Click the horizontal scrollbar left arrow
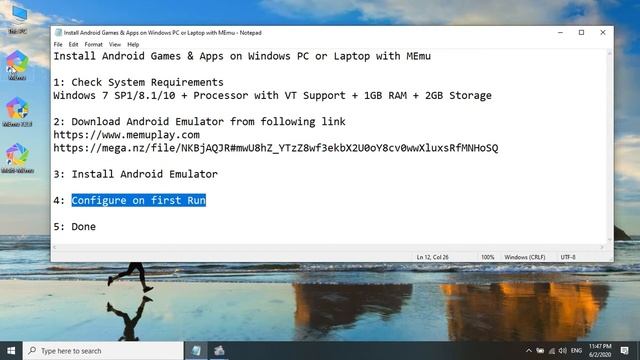 point(55,247)
